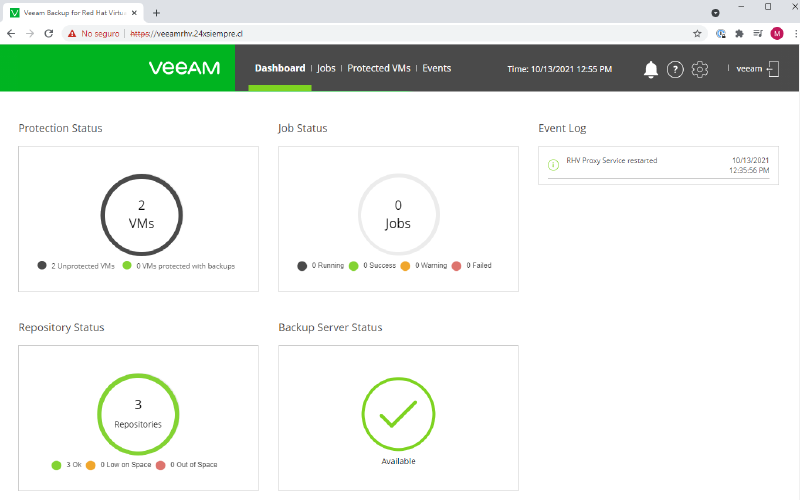Click the 'Protection Status' heading
The height and width of the screenshot is (500, 800).
click(x=60, y=128)
